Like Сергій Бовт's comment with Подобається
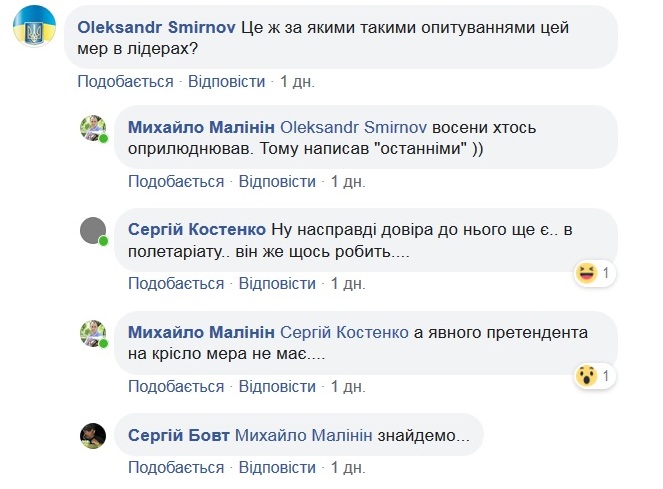Viewport: 663px width, 489px height. (x=176, y=467)
